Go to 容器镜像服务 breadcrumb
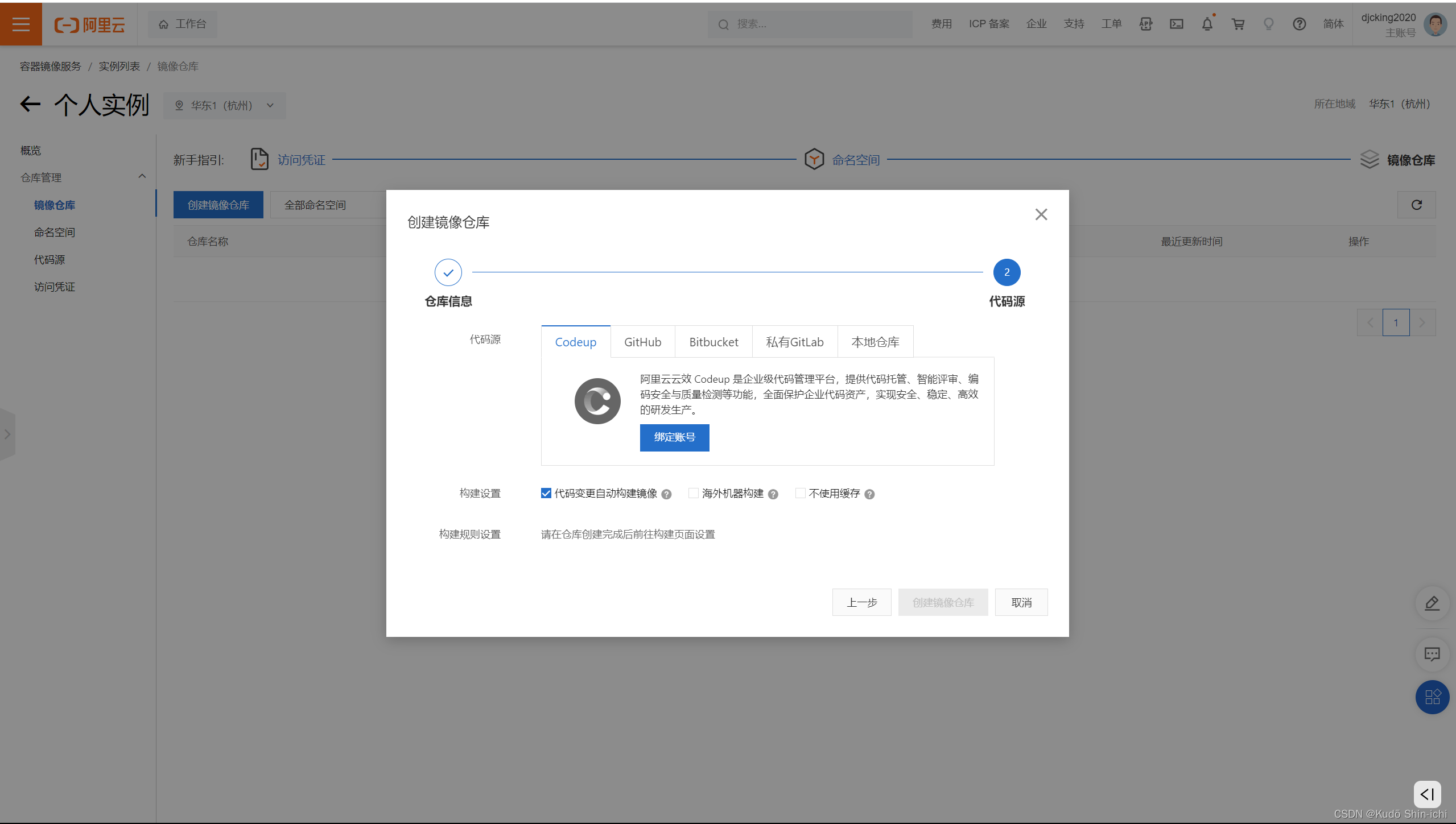The width and height of the screenshot is (1456, 824). pyautogui.click(x=51, y=67)
